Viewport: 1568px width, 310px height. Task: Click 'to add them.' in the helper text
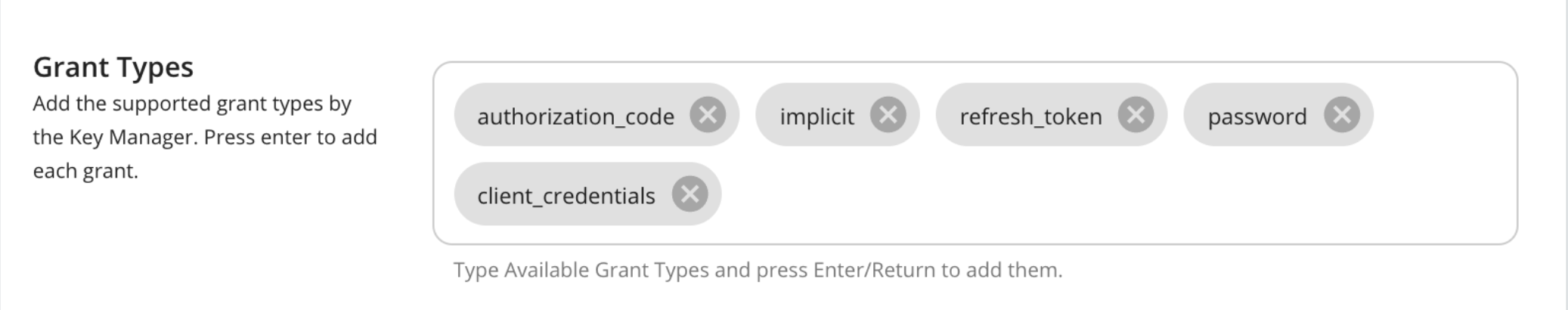[x=1002, y=270]
